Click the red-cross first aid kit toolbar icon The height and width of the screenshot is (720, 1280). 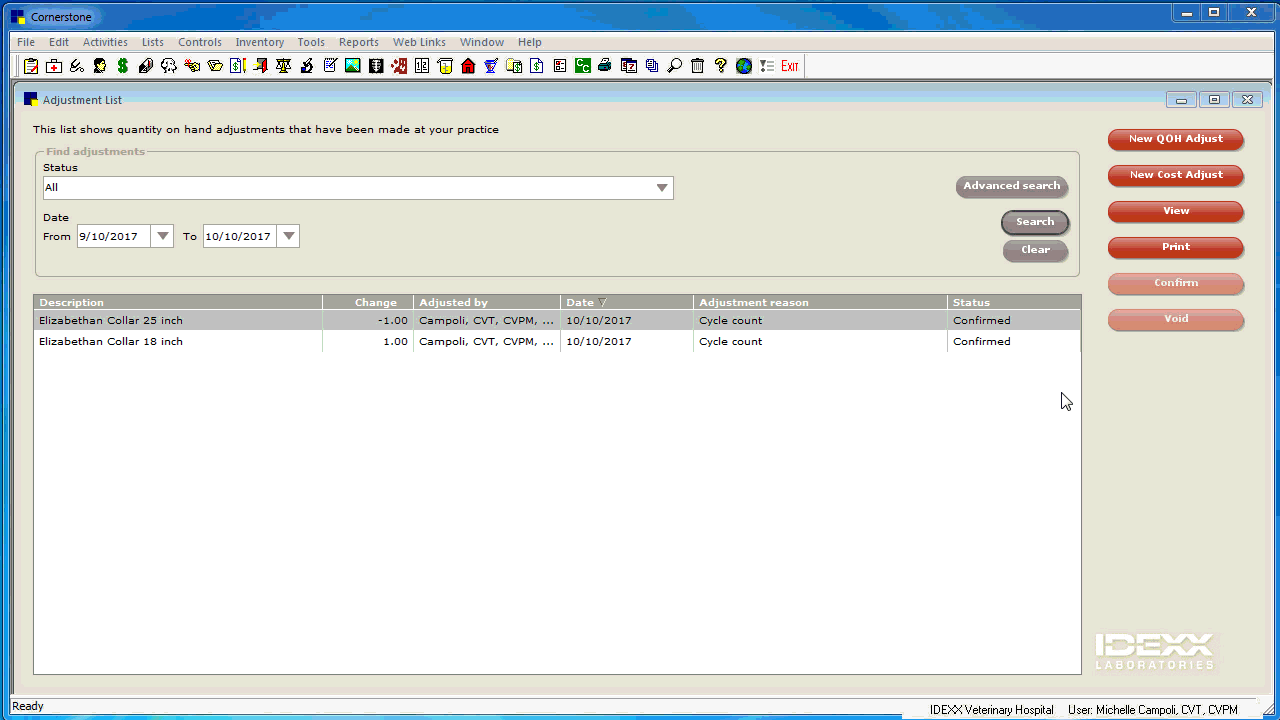[54, 66]
